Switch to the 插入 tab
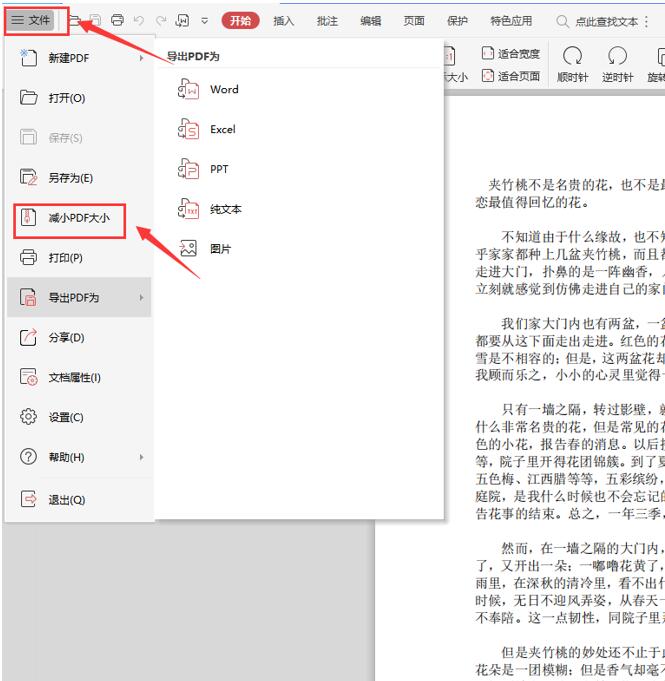This screenshot has height=681, width=665. 284,20
